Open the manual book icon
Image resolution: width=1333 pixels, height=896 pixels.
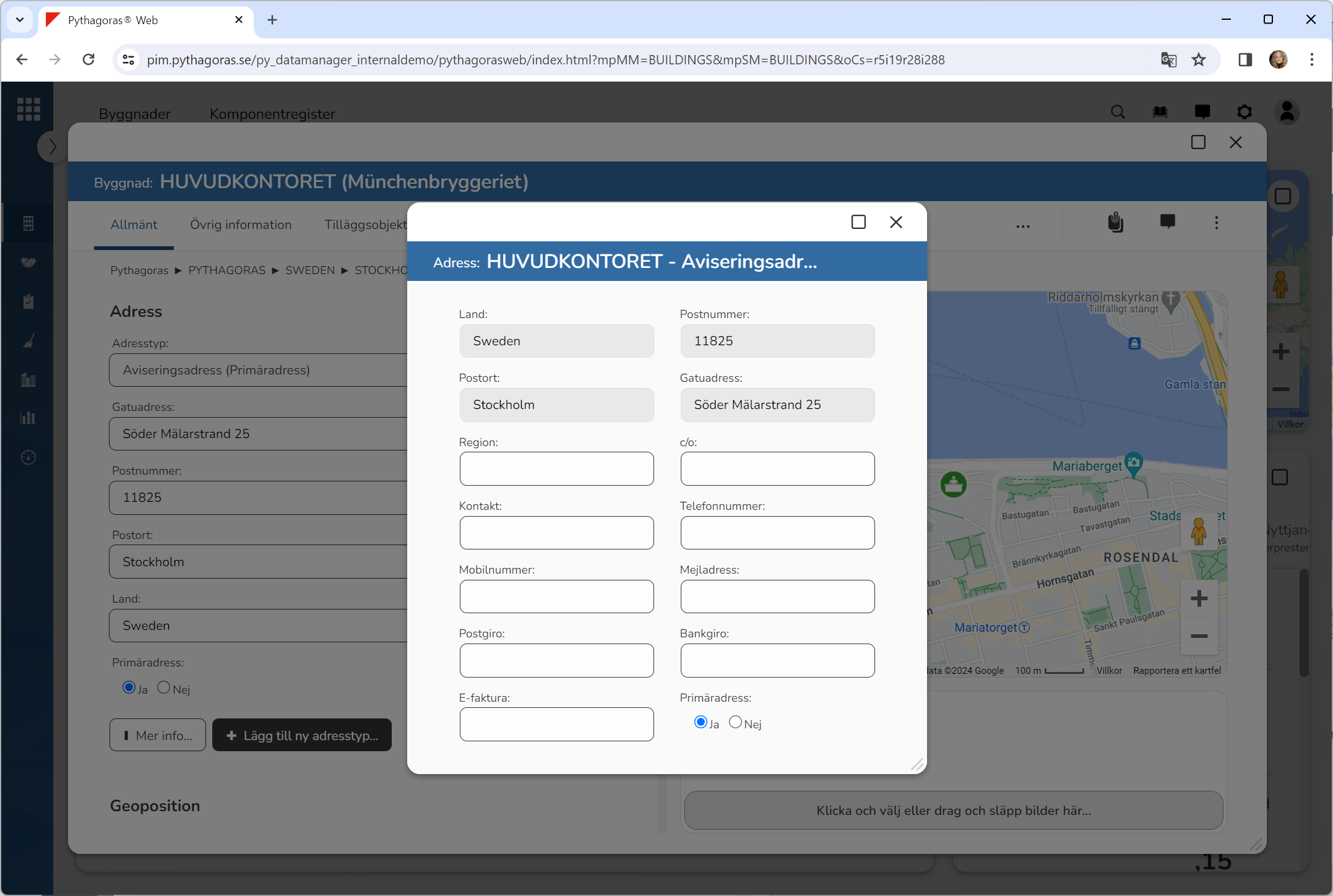pyautogui.click(x=1160, y=112)
